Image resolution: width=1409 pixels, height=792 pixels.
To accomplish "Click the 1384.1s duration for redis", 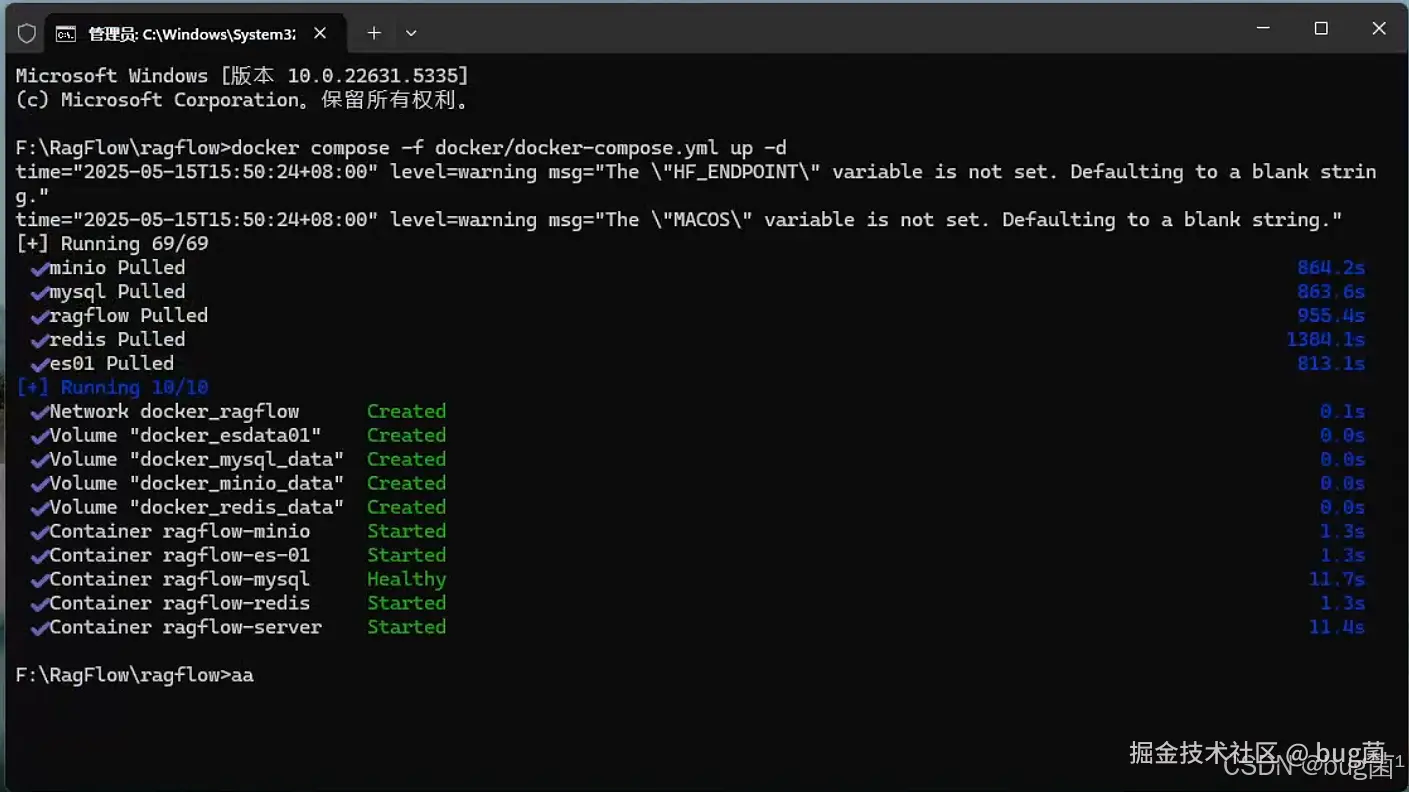I will tap(1325, 339).
